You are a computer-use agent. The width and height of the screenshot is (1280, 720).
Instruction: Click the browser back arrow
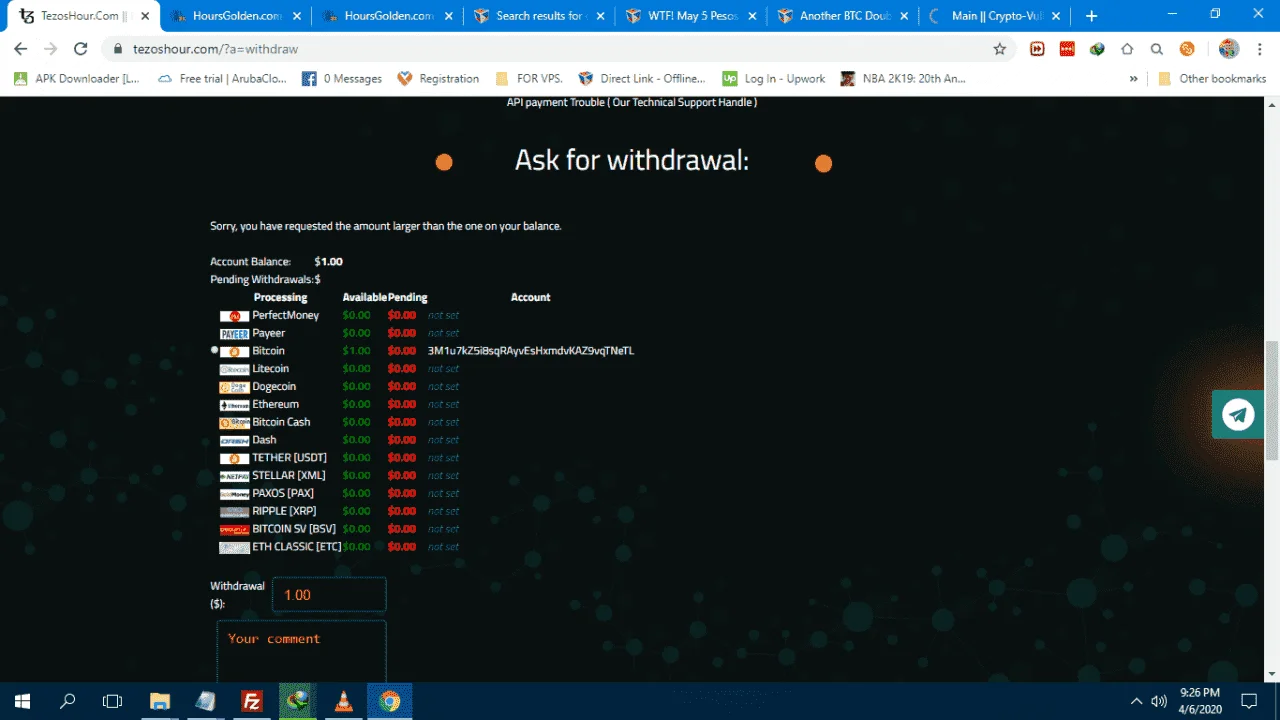[21, 49]
